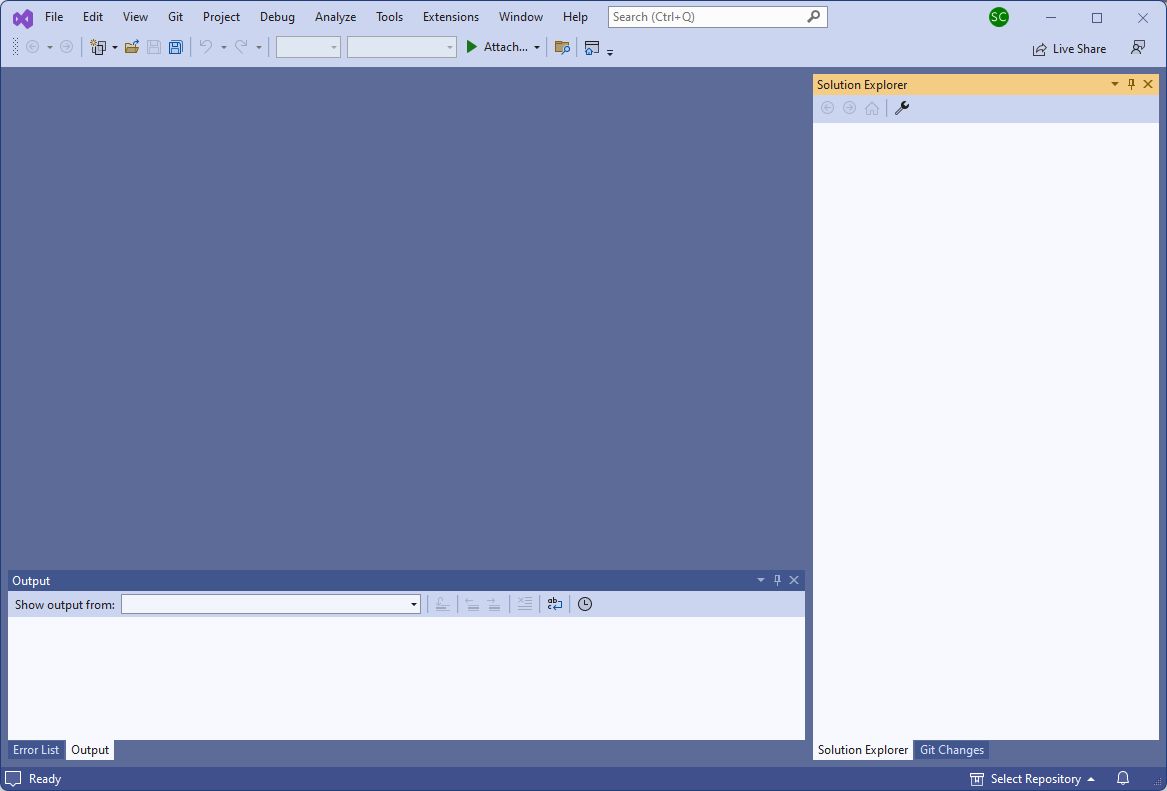Click the New Project toolbar icon
The width and height of the screenshot is (1167, 791).
tap(98, 47)
